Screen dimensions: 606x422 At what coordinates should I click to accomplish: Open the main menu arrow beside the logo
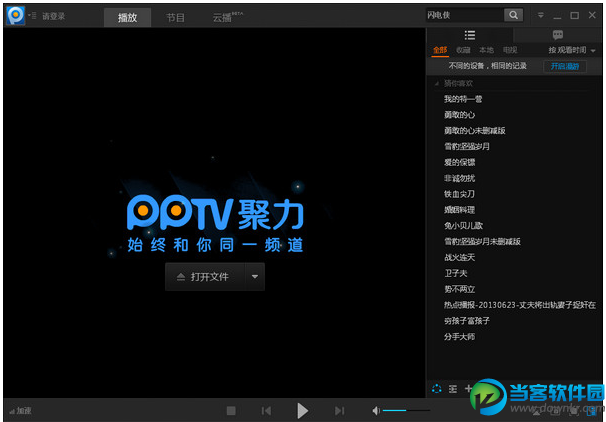point(32,16)
